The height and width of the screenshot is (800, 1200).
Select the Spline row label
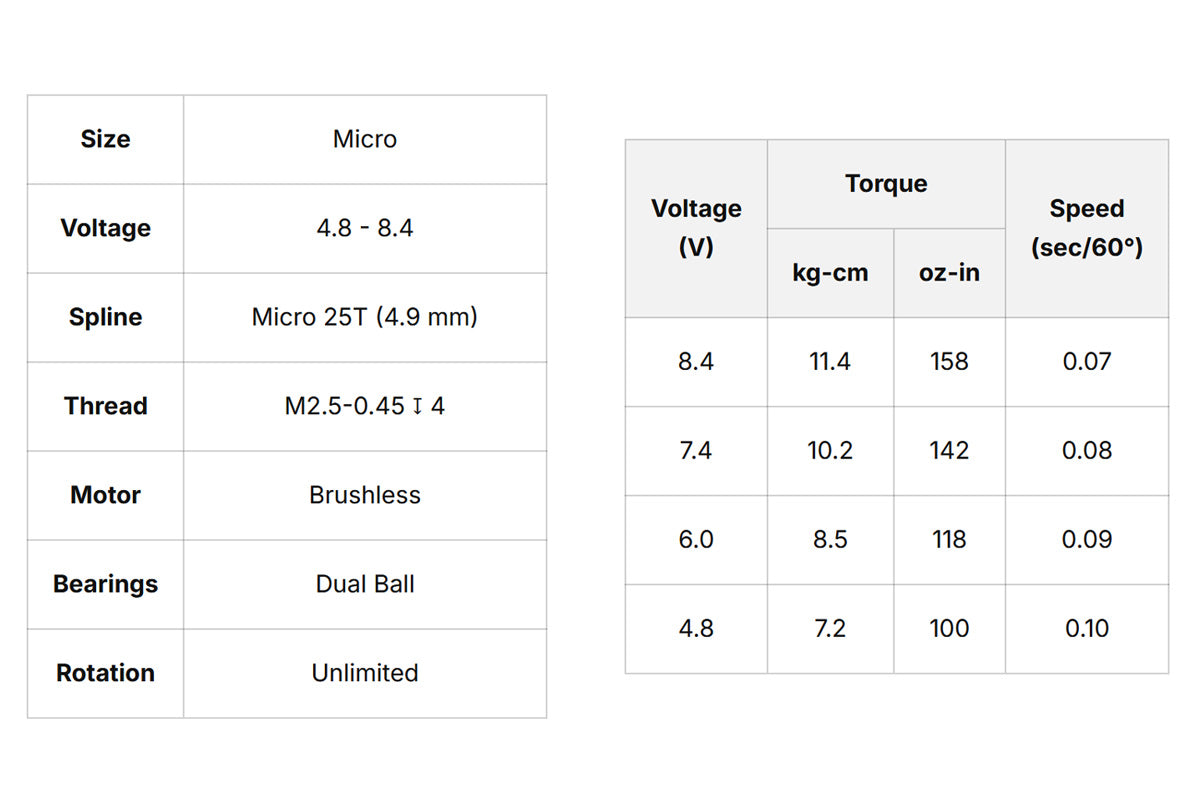pos(105,317)
